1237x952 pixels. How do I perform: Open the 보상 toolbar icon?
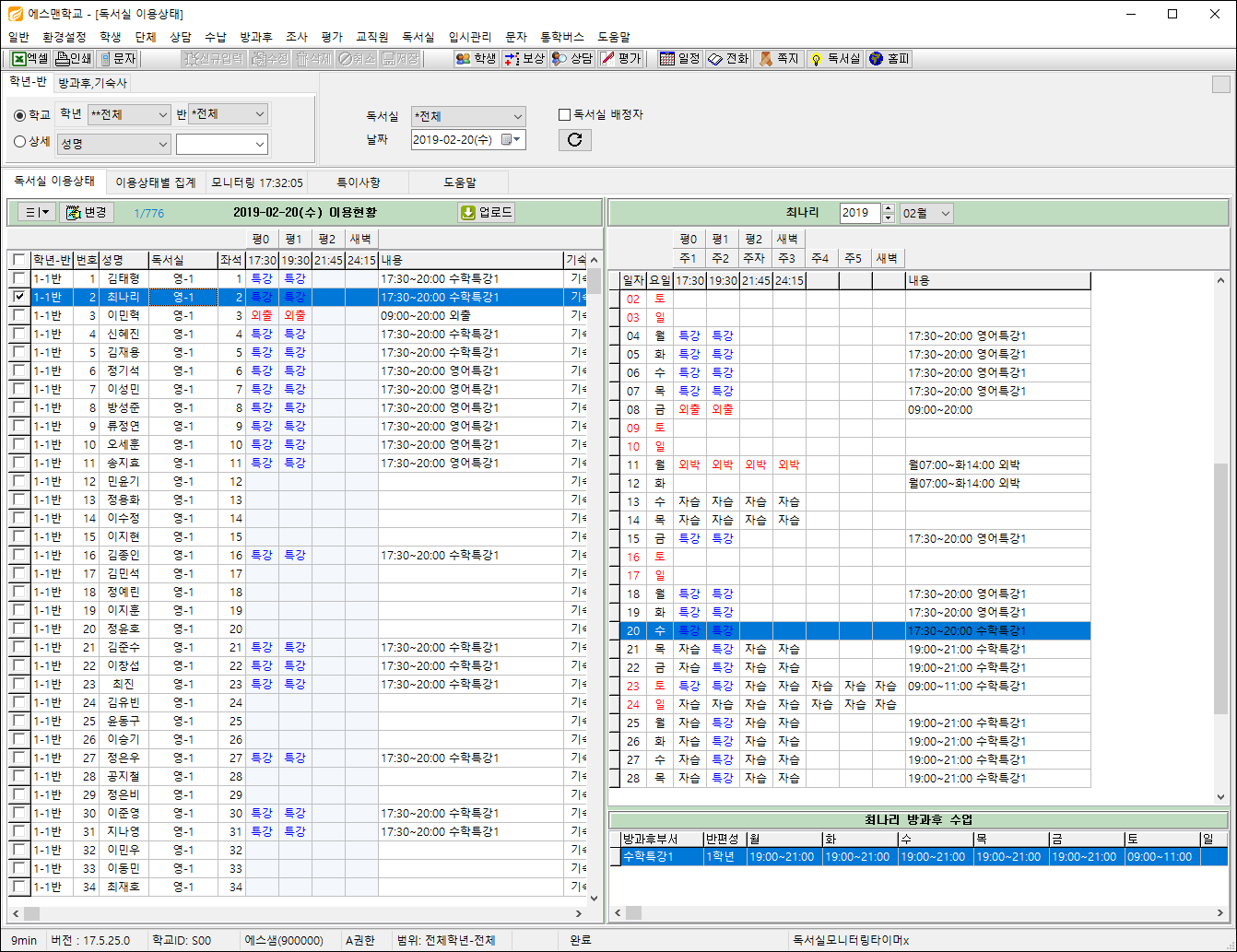(524, 58)
